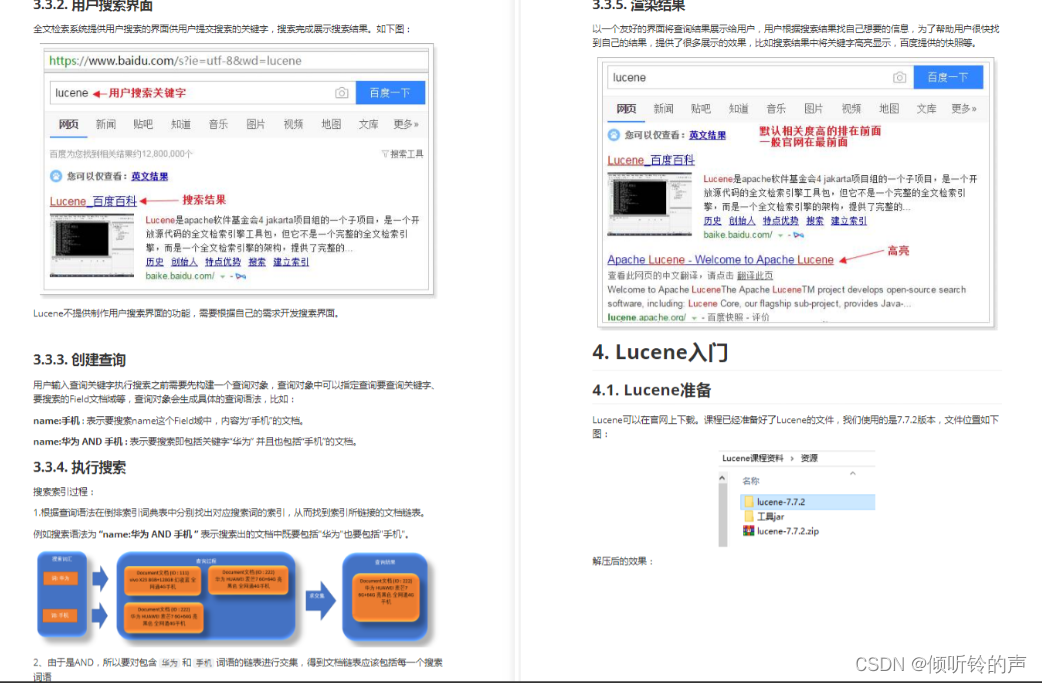Open dropdown arrow after lucene.apache.org/
Viewport: 1042px width, 683px height.
tap(694, 318)
